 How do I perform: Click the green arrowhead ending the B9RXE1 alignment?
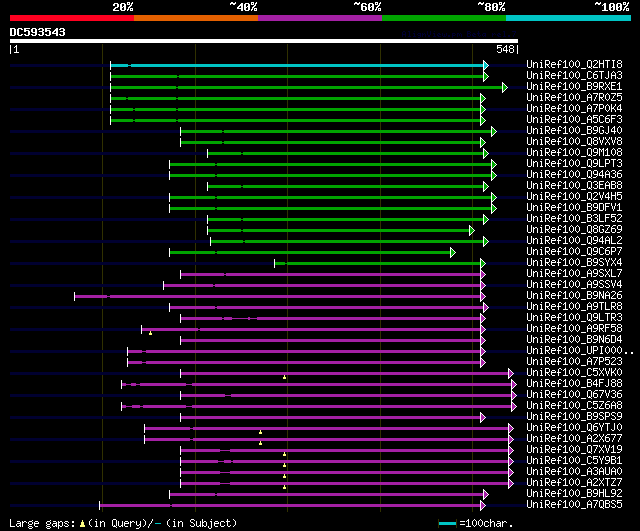505,87
